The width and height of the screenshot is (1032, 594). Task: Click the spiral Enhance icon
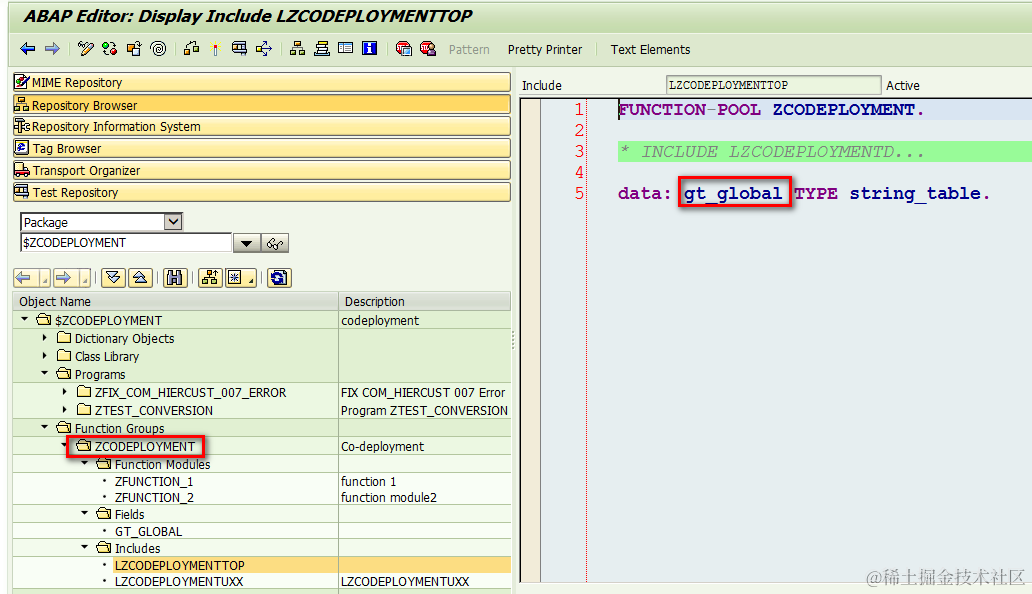[159, 49]
